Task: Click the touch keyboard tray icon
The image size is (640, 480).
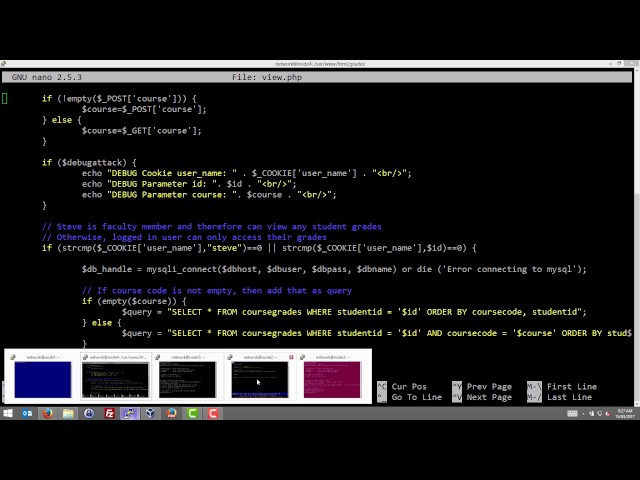Action: tap(572, 414)
